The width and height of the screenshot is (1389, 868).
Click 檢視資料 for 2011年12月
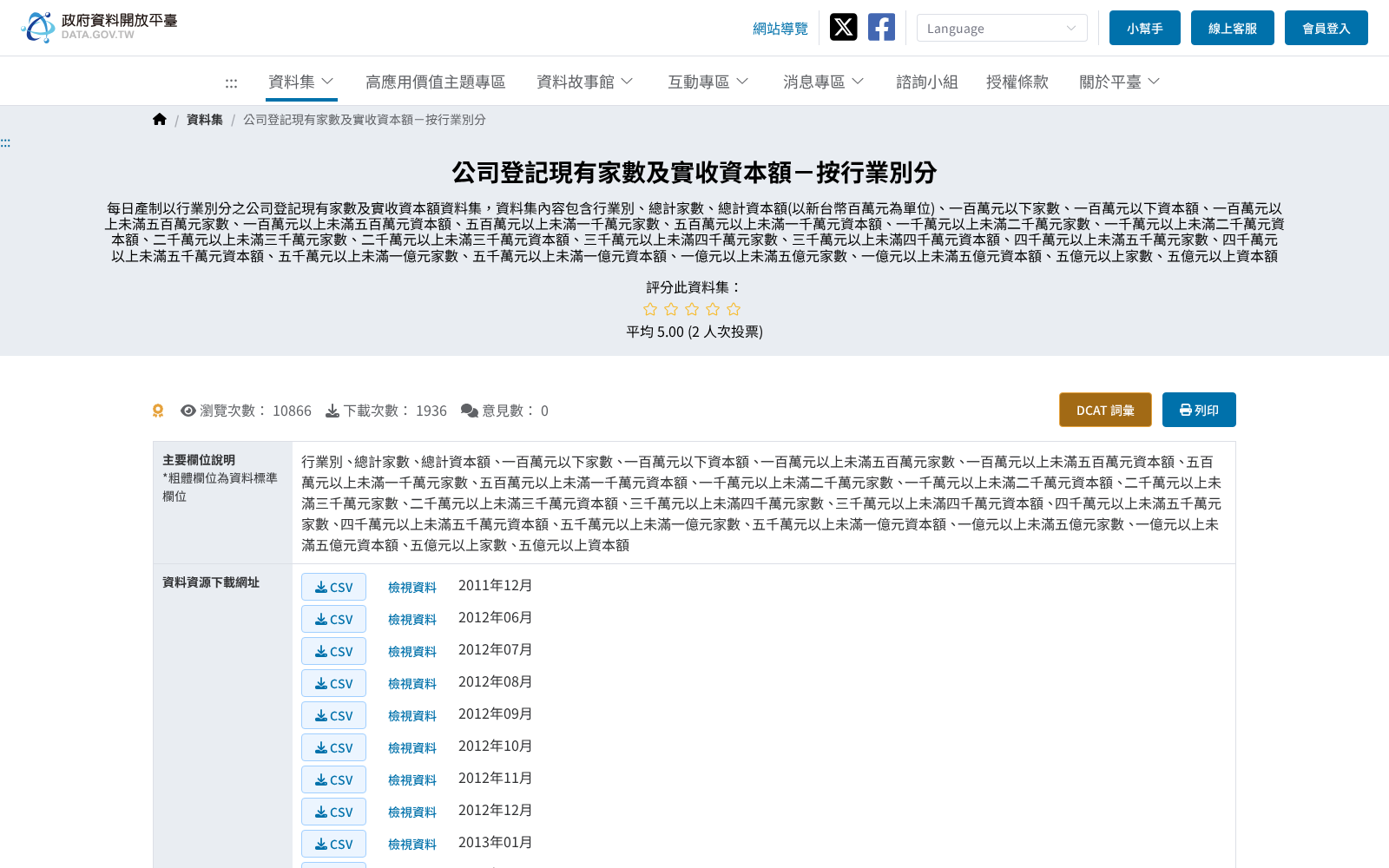pos(412,588)
